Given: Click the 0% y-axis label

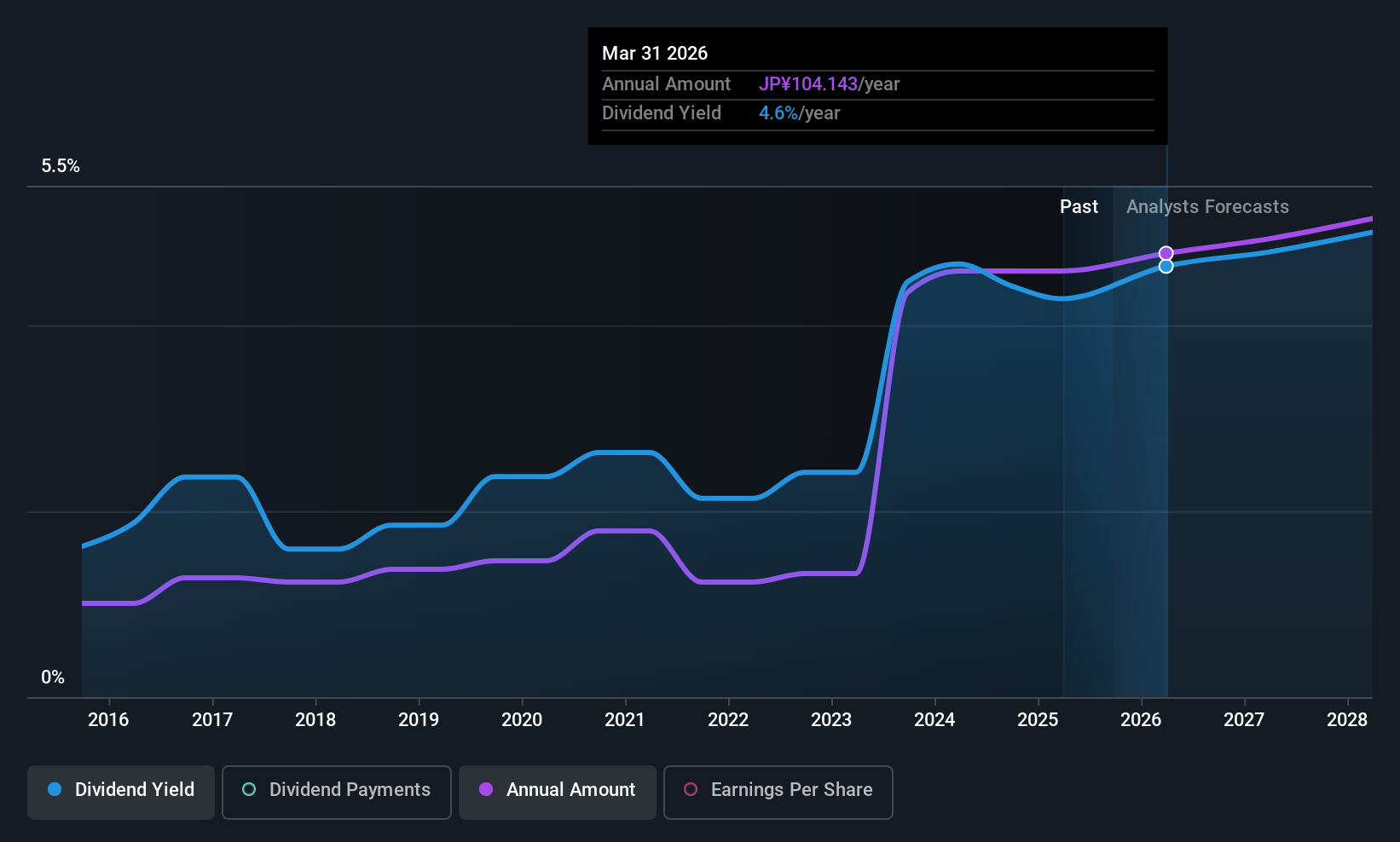Looking at the screenshot, I should (x=53, y=678).
